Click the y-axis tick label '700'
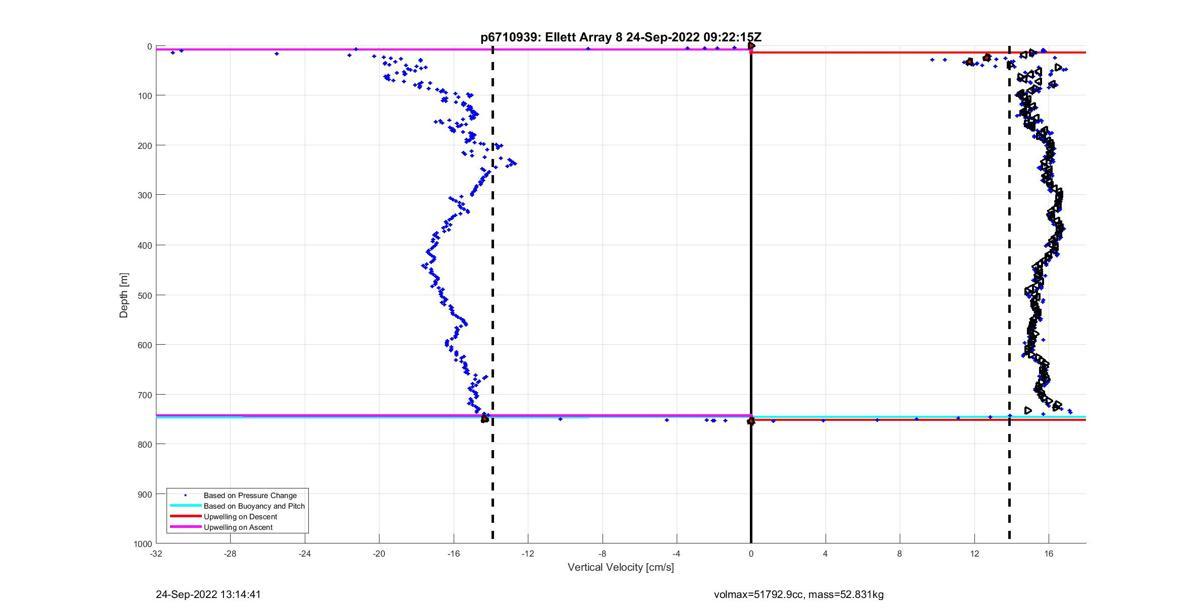Viewport: 1200px width, 611px height. tap(144, 395)
